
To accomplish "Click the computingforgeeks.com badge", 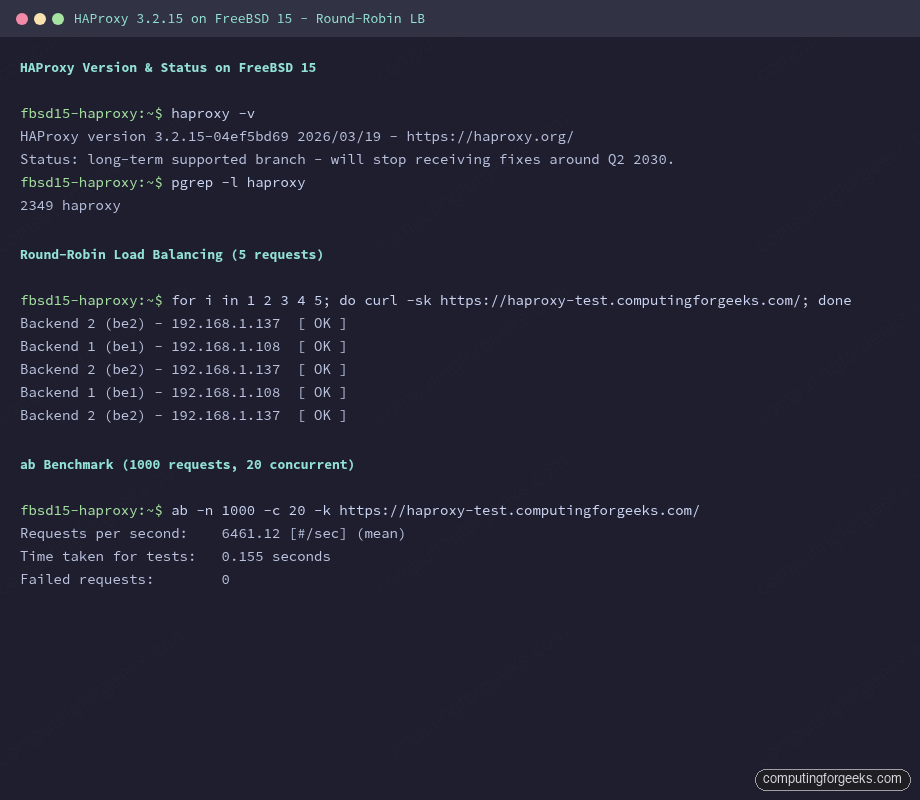I will point(832,779).
